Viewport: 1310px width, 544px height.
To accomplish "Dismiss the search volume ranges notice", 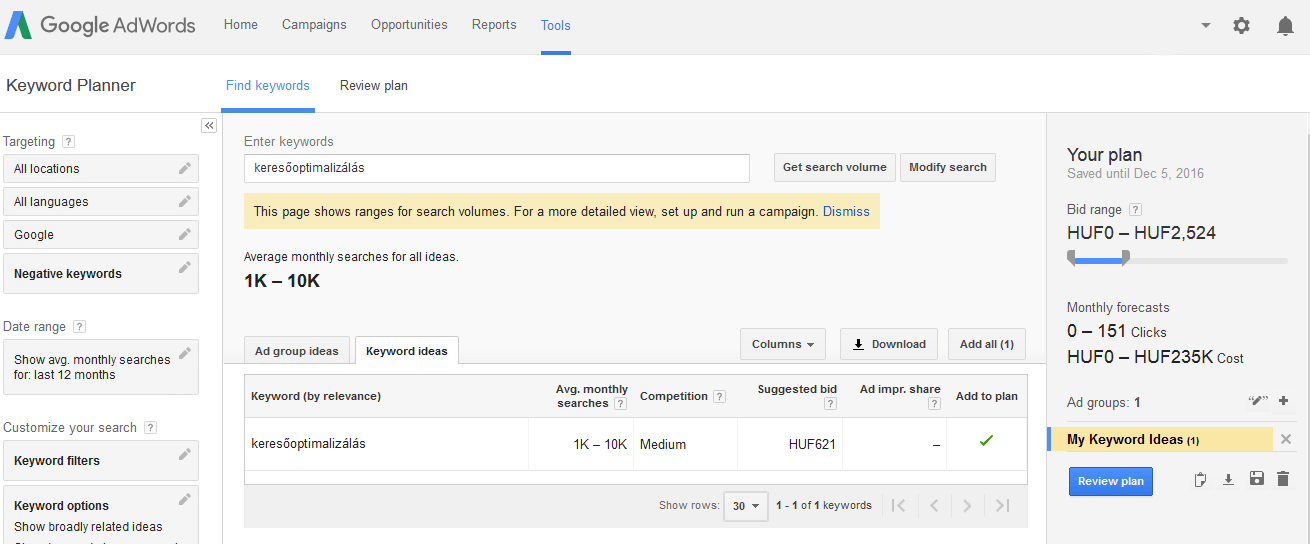I will [x=846, y=212].
